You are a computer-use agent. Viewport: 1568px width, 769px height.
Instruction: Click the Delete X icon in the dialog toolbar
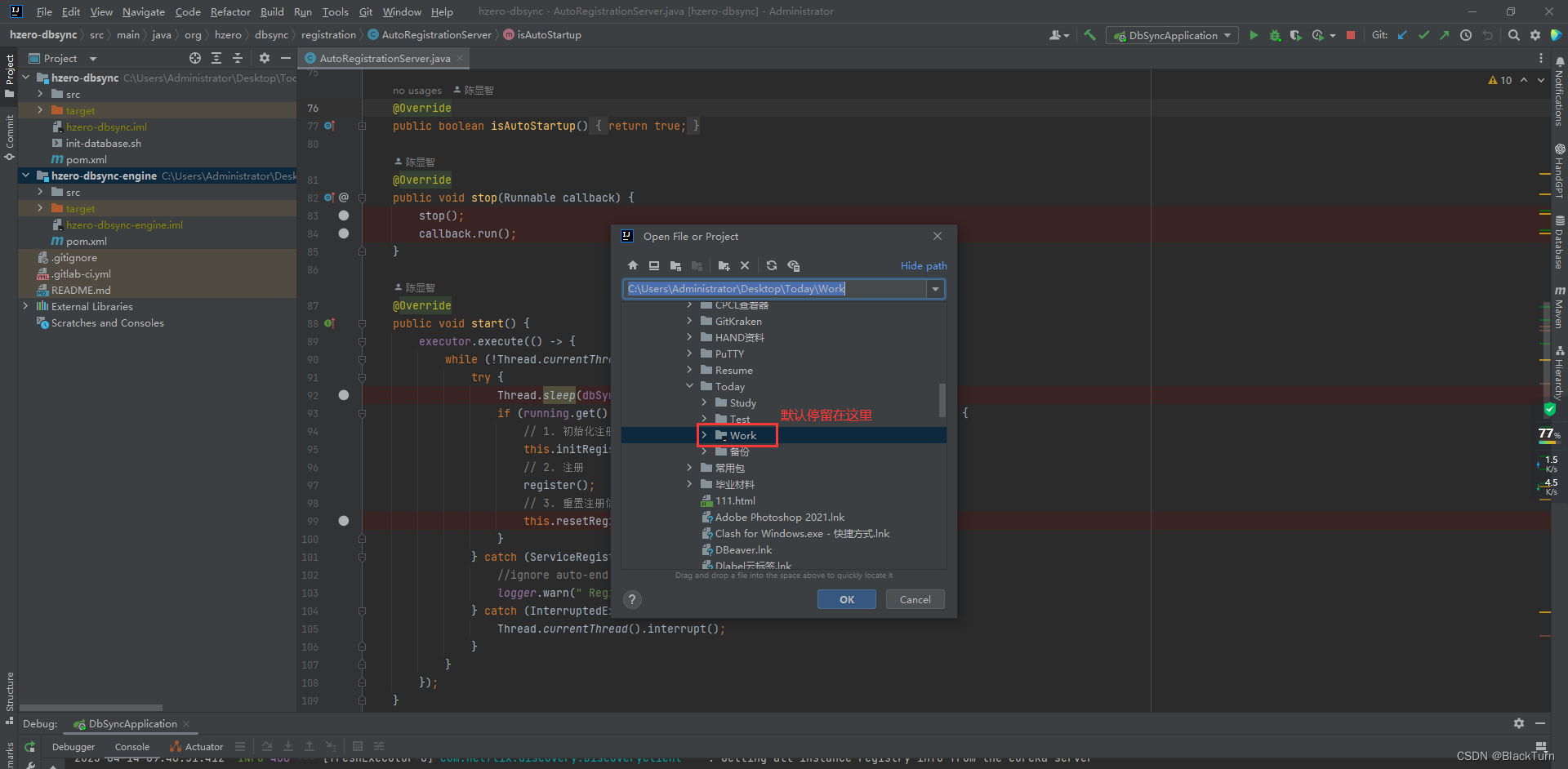point(745,265)
